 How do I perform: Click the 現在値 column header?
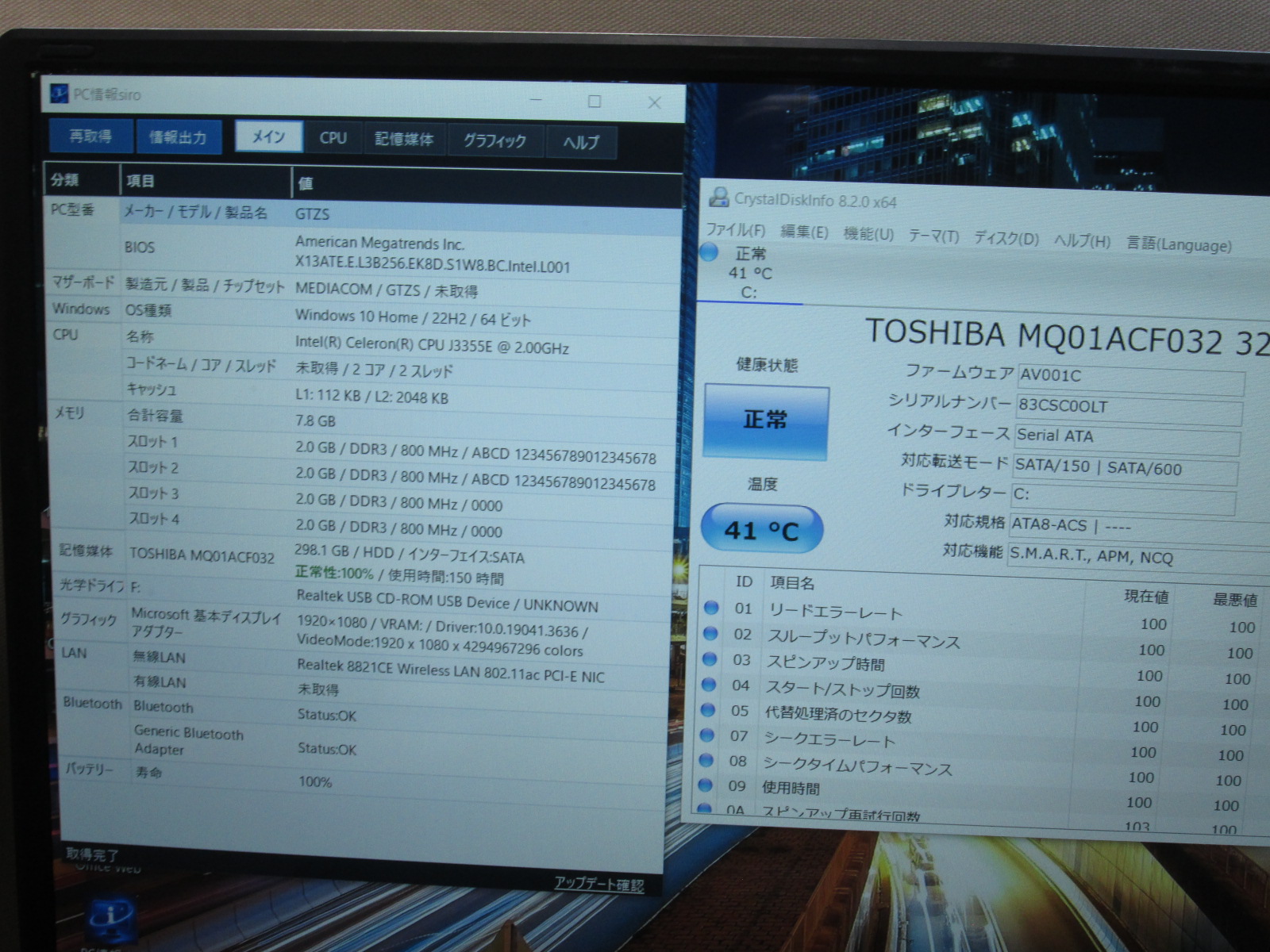coord(1146,597)
